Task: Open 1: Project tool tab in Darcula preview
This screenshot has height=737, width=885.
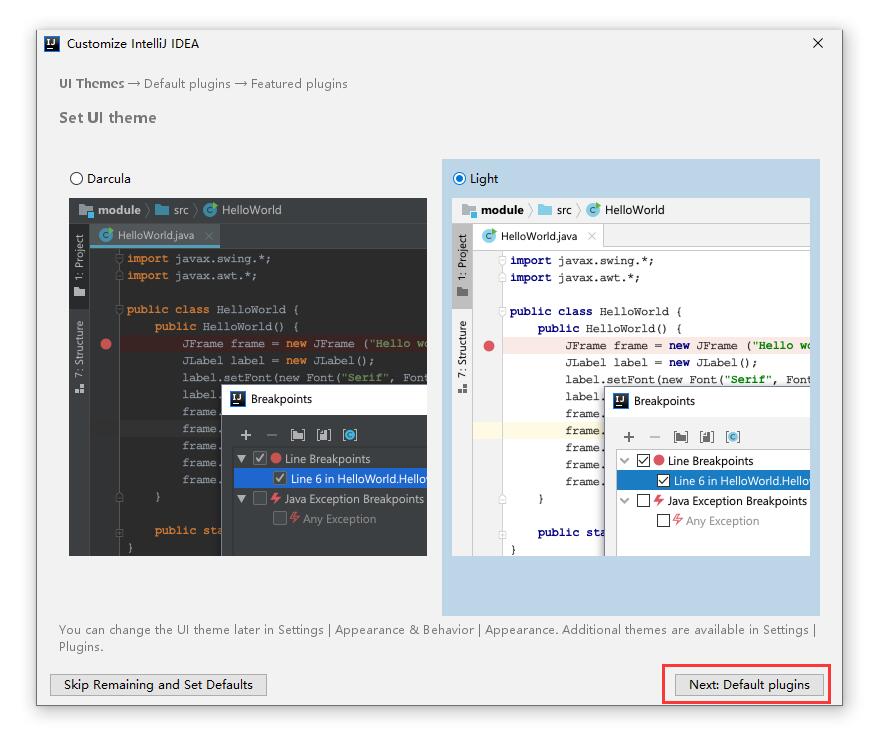Action: tap(79, 265)
